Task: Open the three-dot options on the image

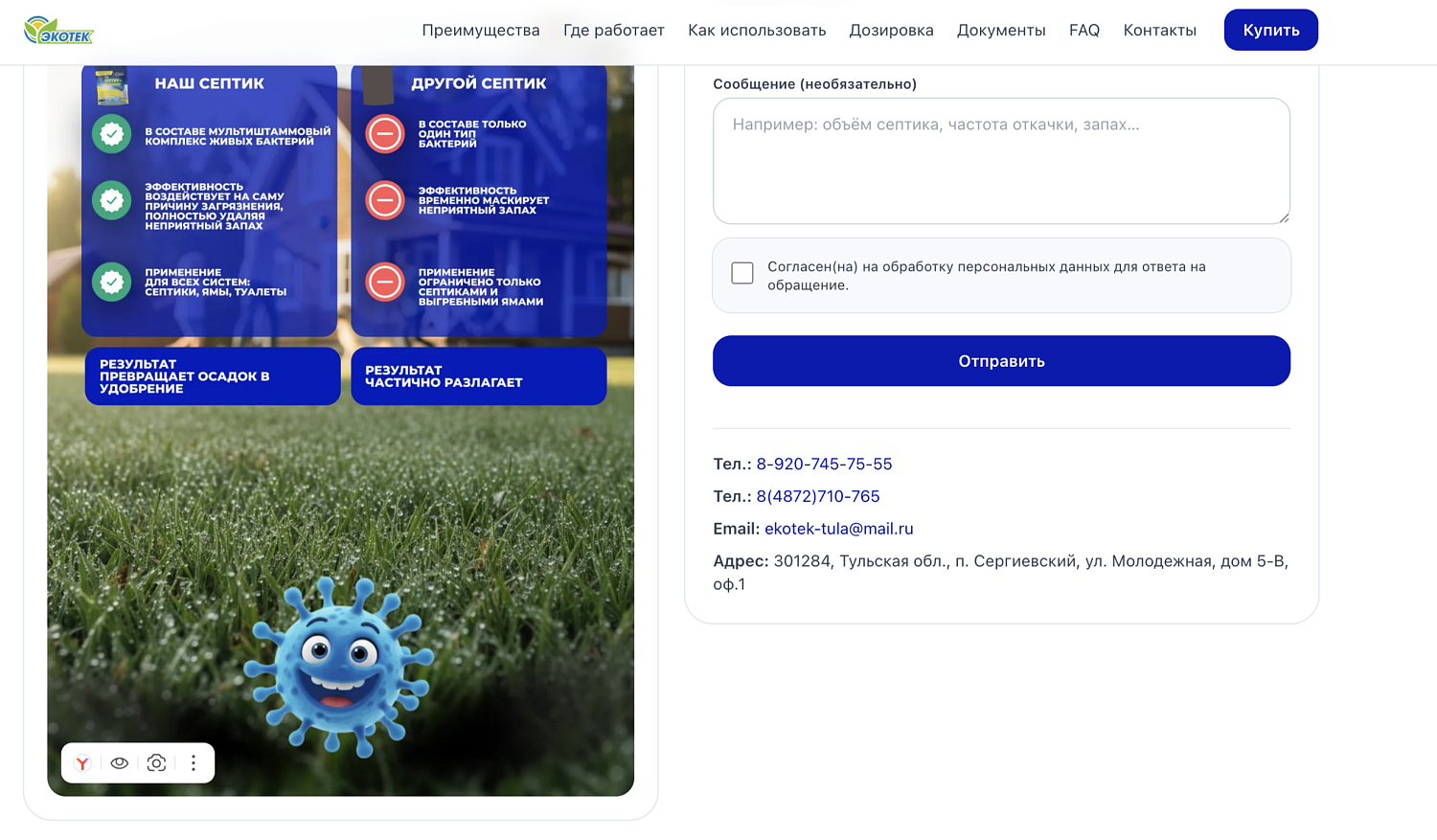Action: (x=194, y=763)
